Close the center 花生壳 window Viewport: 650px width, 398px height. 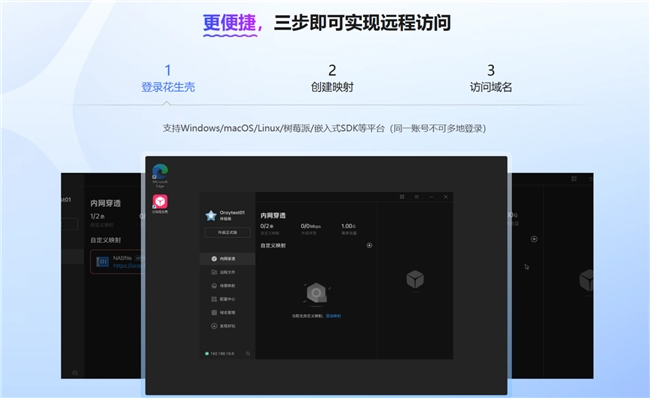click(x=446, y=197)
